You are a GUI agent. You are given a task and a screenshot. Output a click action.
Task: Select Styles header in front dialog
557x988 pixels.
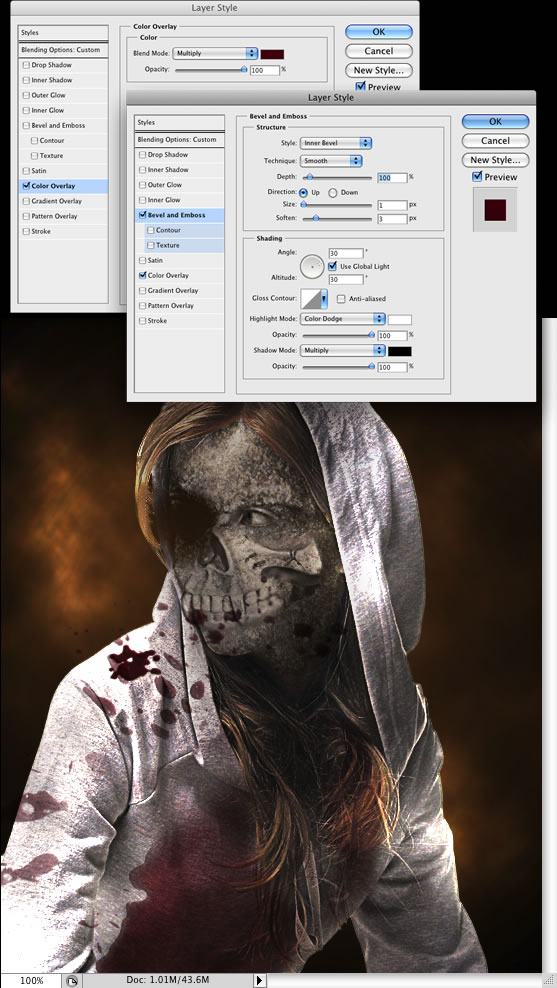coord(180,122)
